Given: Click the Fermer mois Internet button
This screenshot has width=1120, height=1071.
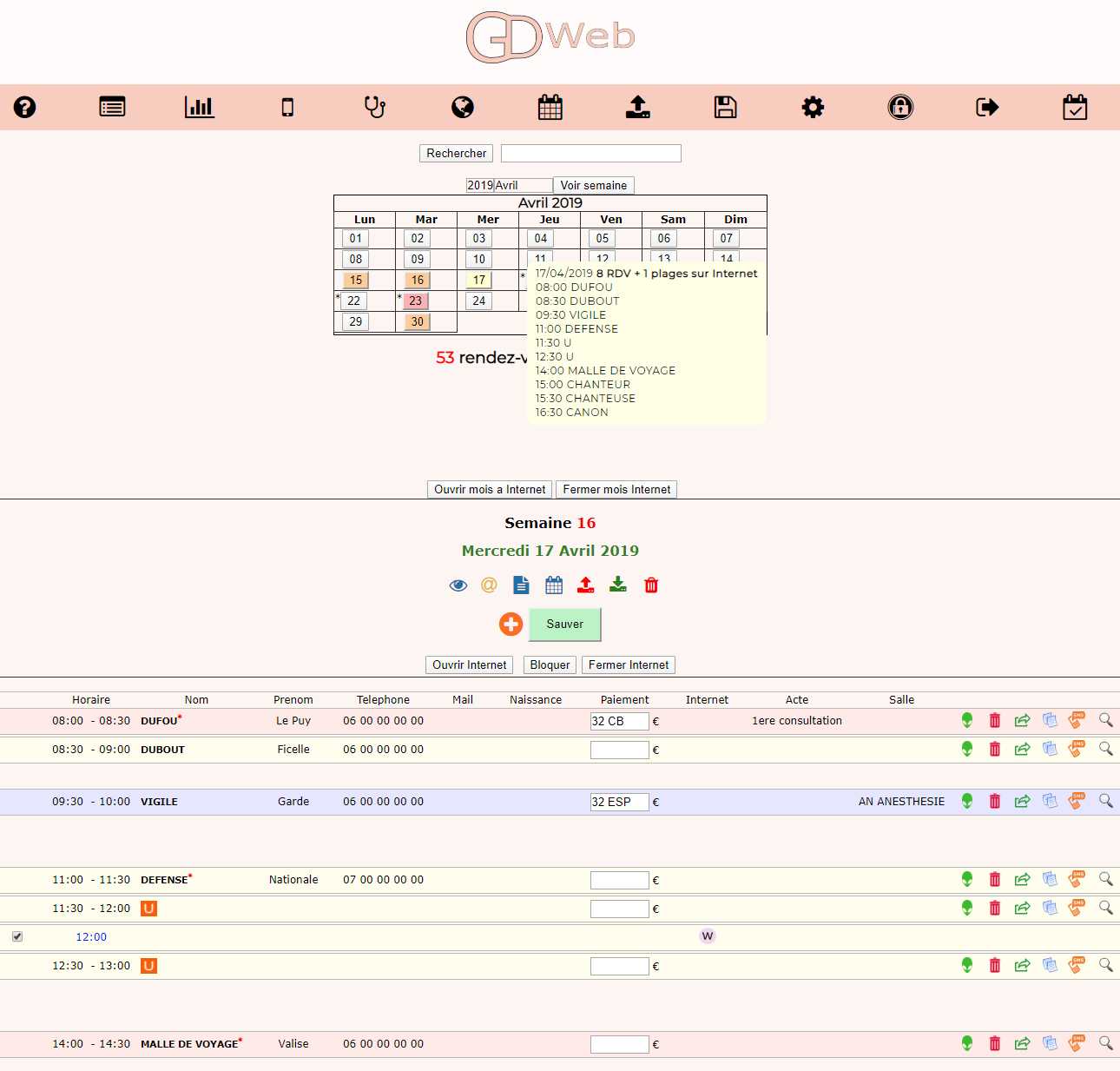Looking at the screenshot, I should point(616,489).
